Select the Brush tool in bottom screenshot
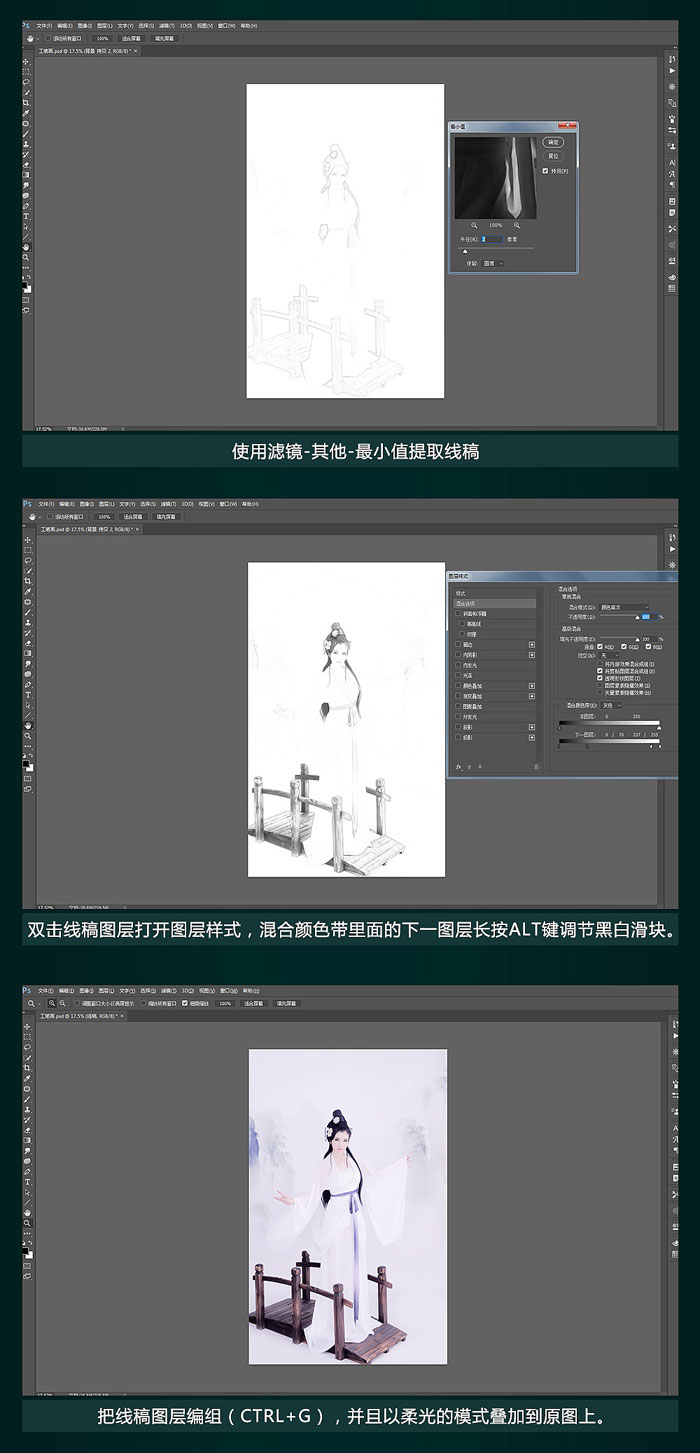Image resolution: width=700 pixels, height=1453 pixels. [26, 1098]
